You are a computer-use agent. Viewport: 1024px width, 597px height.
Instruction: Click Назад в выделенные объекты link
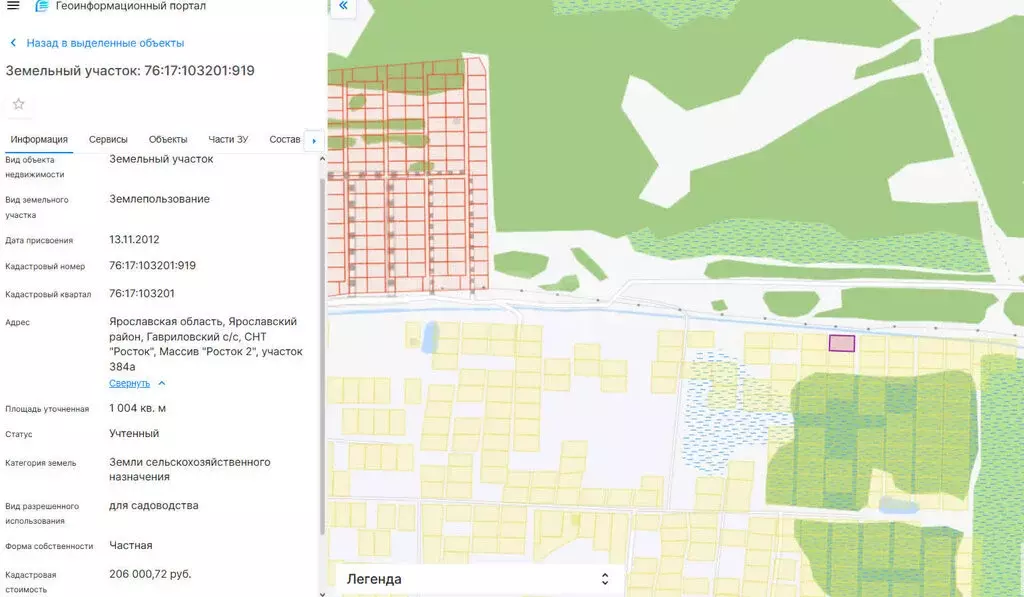105,43
